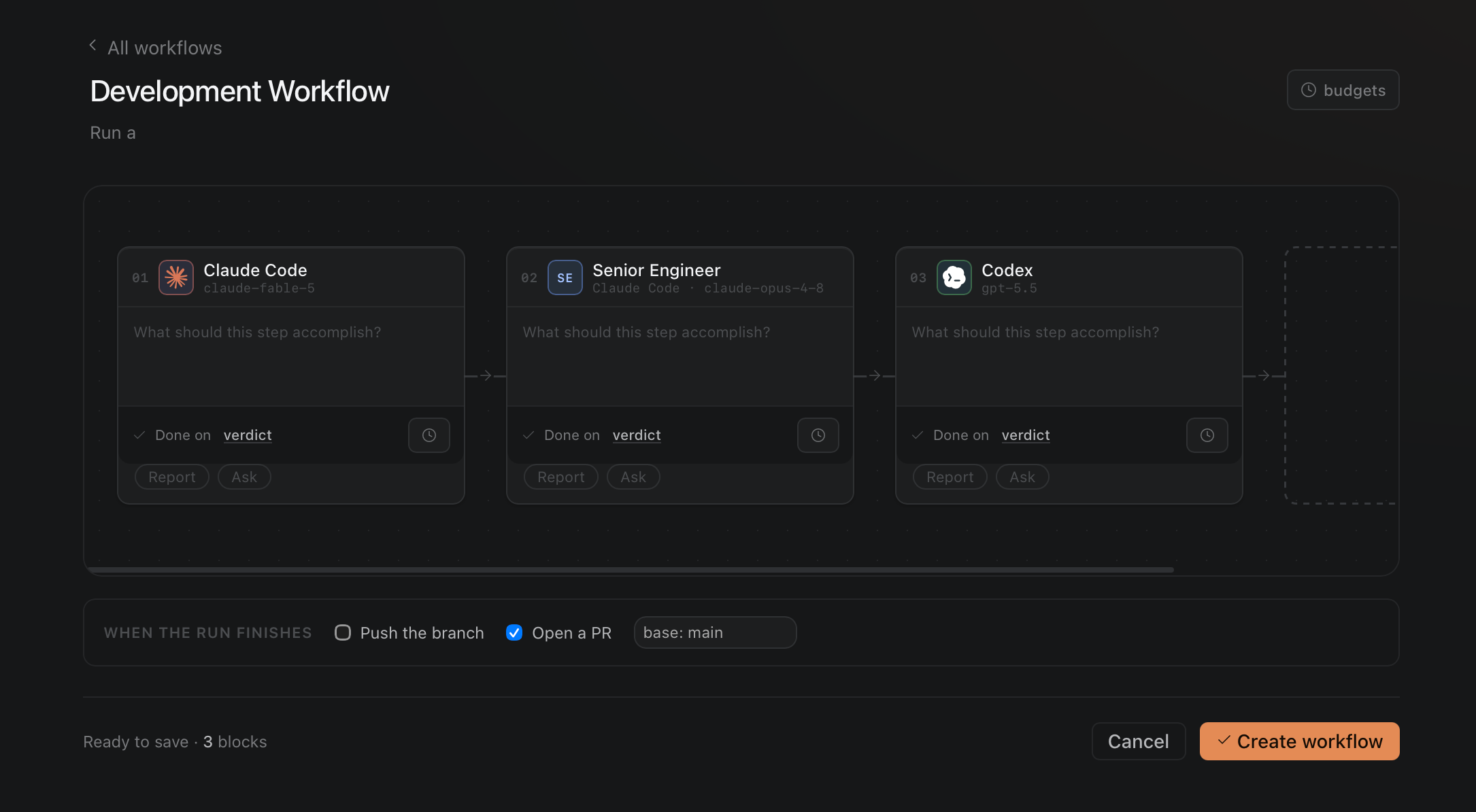Click the Claude Code block title
1476x812 pixels.
[x=255, y=270]
